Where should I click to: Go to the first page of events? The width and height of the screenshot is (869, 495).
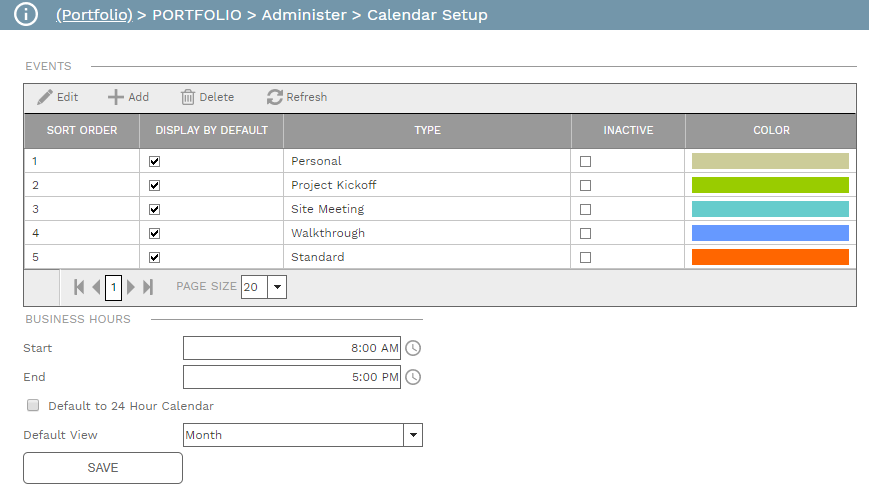pos(79,287)
